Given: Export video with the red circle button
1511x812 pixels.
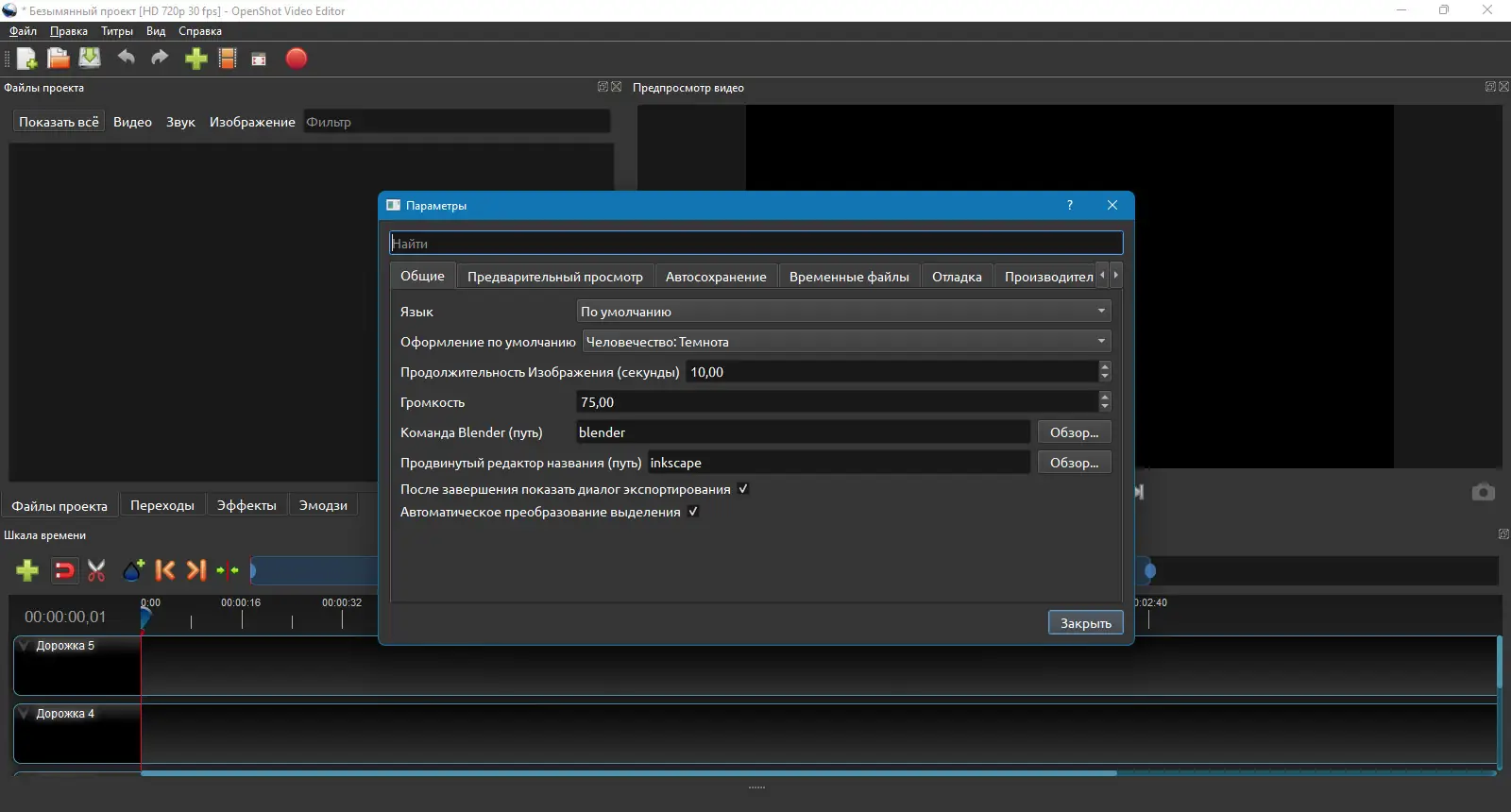Looking at the screenshot, I should click(x=297, y=59).
